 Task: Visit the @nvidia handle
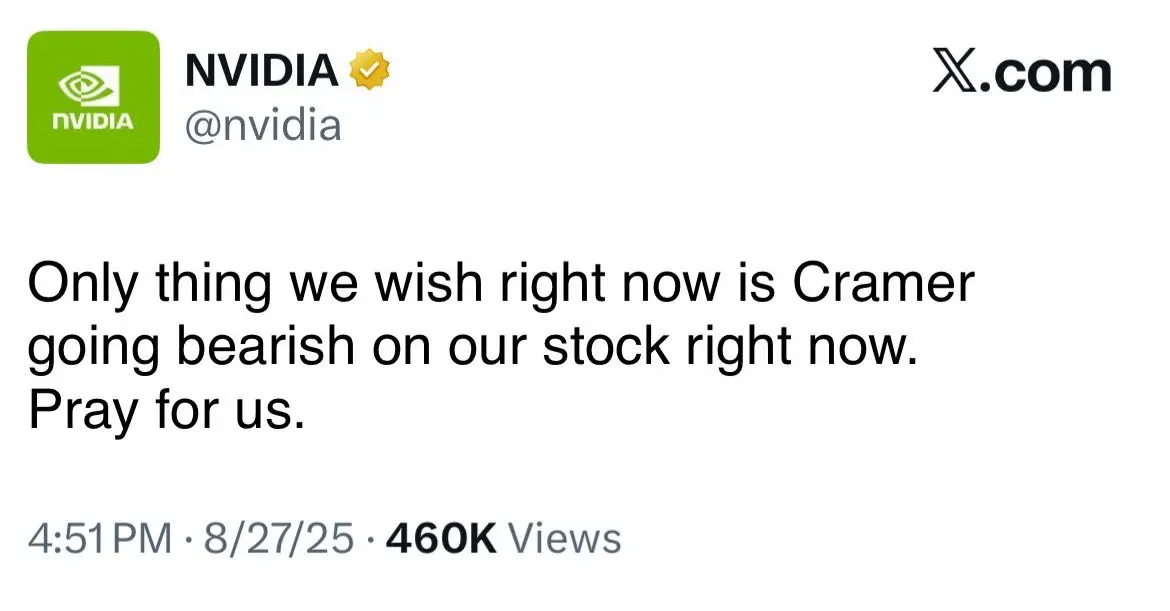(x=263, y=125)
